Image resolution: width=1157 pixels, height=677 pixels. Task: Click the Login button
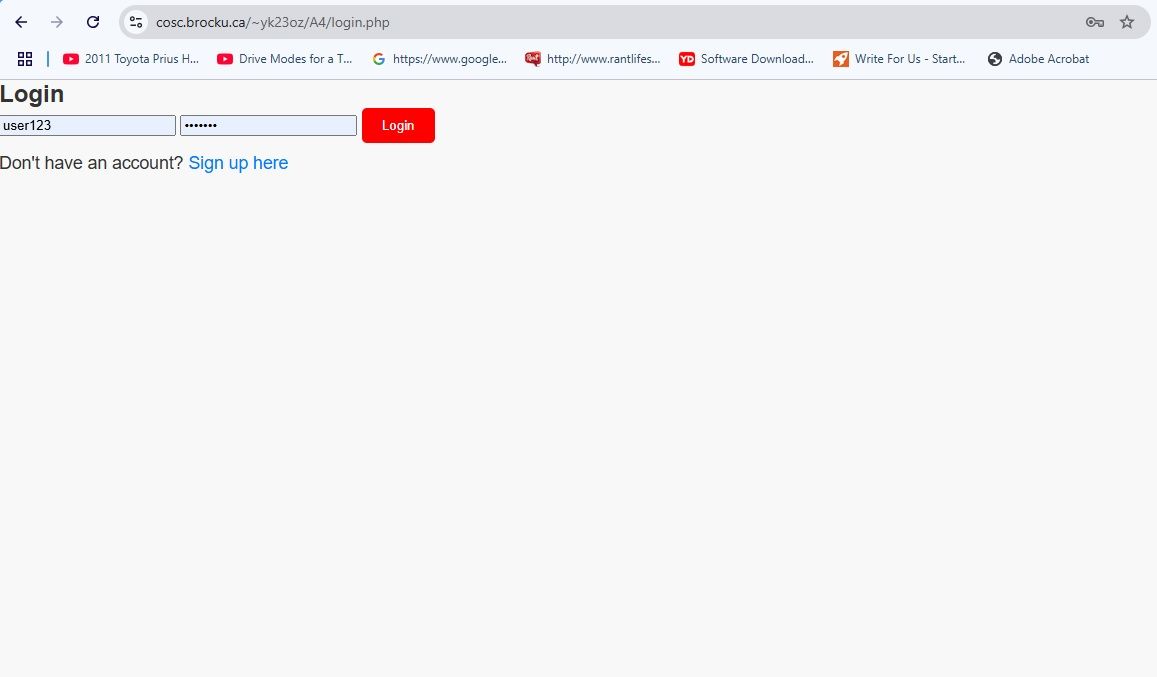click(398, 125)
